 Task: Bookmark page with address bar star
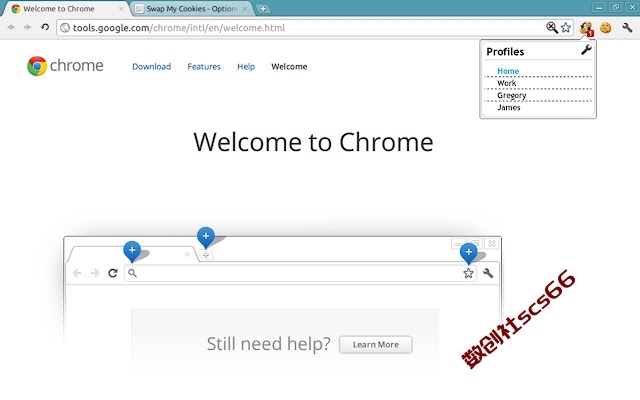point(566,27)
